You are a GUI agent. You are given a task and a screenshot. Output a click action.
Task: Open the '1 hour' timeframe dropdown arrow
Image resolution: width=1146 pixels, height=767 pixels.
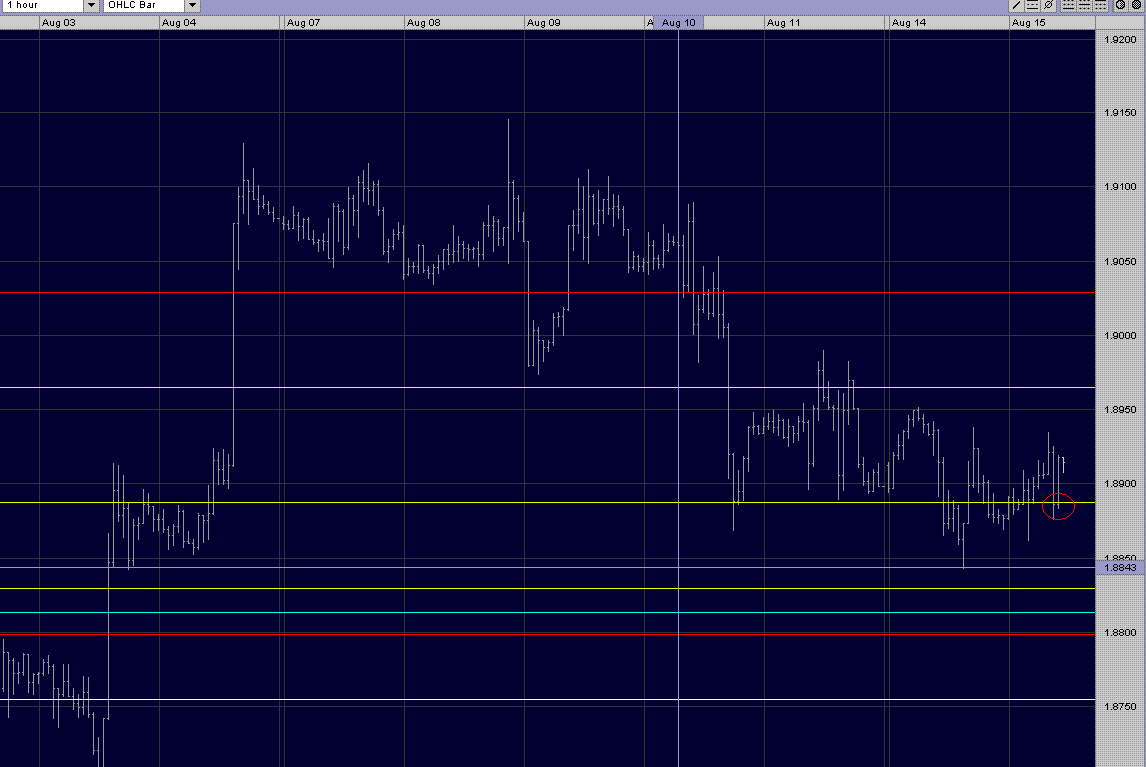tap(91, 5)
